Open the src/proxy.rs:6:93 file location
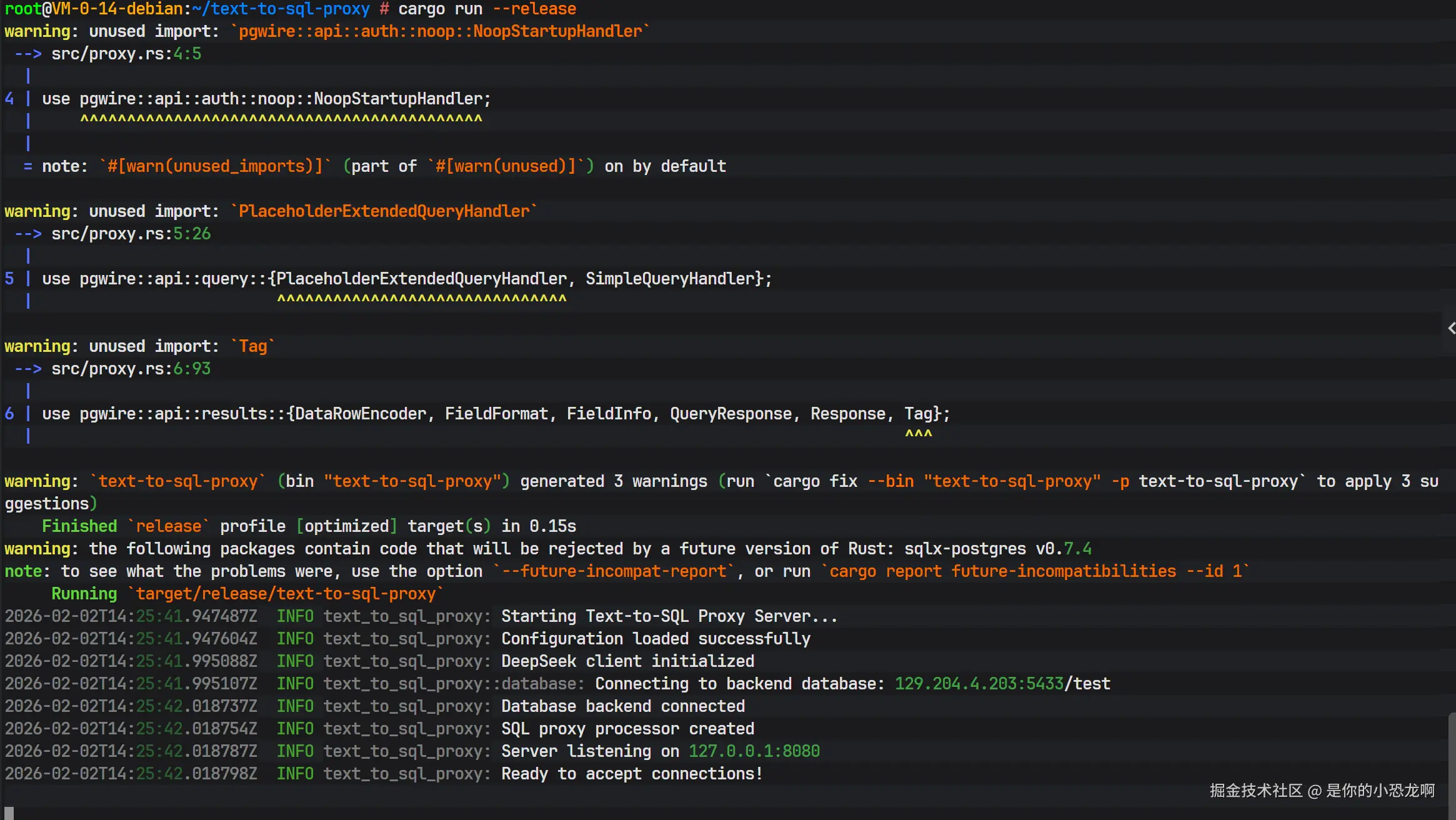Image resolution: width=1456 pixels, height=820 pixels. click(x=131, y=369)
